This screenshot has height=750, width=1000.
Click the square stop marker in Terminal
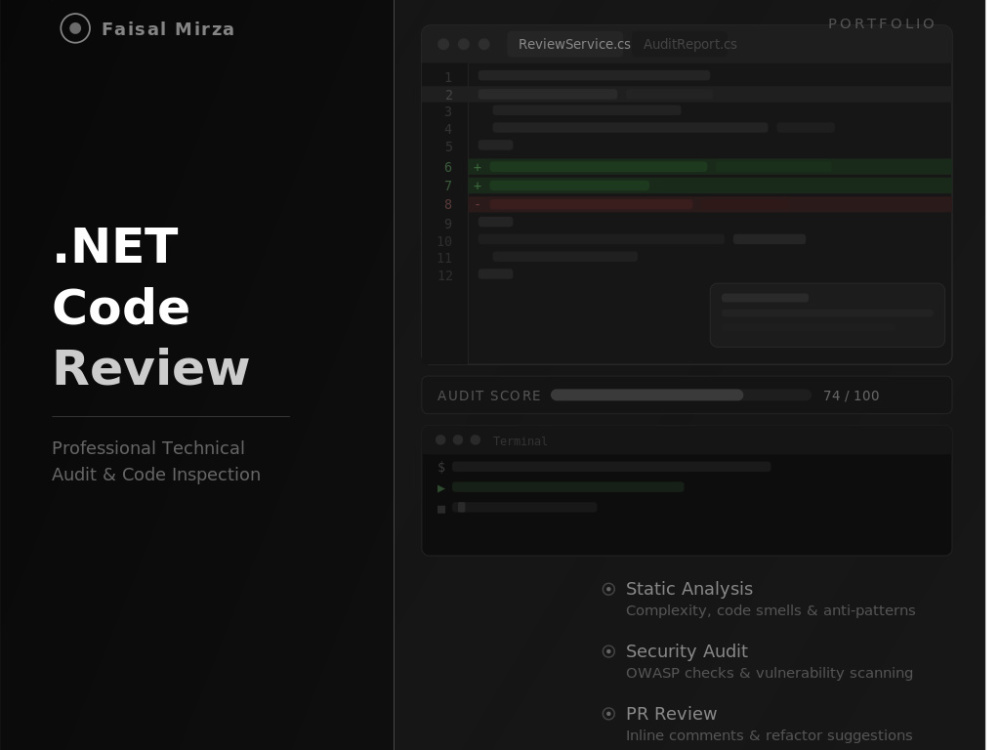[x=441, y=509]
